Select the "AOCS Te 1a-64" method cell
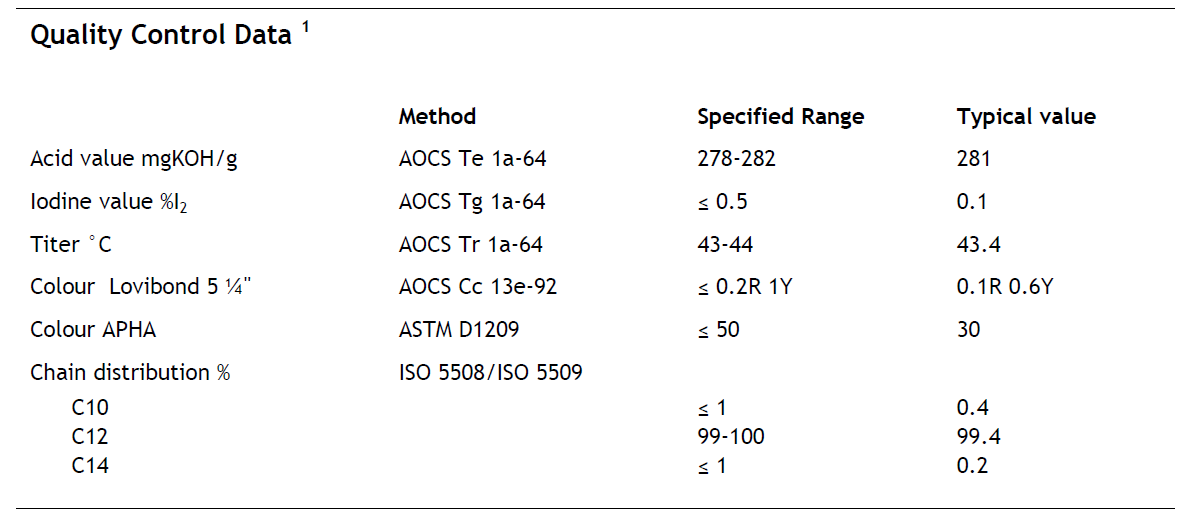This screenshot has width=1179, height=511. [x=472, y=159]
